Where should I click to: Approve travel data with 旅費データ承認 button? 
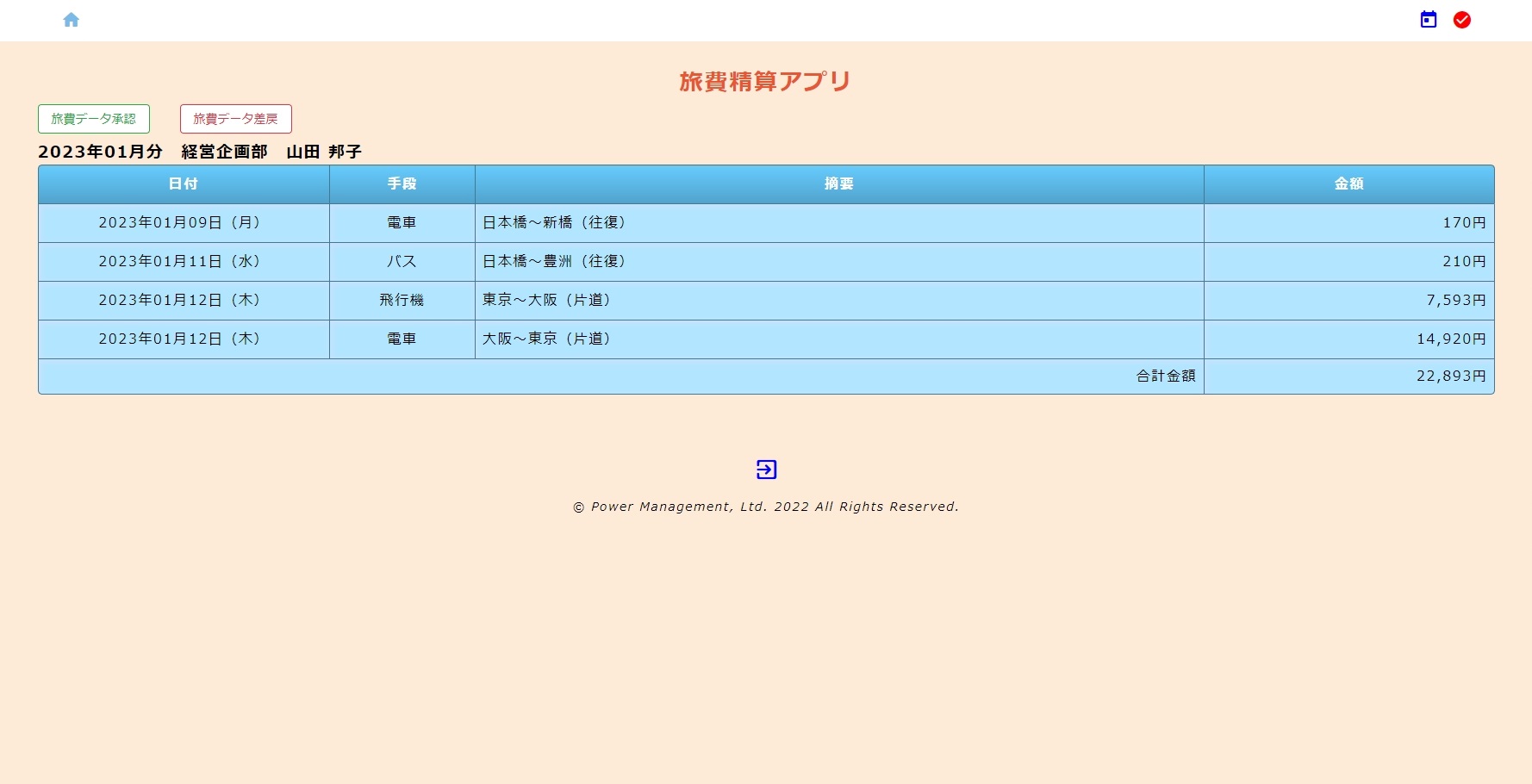click(94, 119)
